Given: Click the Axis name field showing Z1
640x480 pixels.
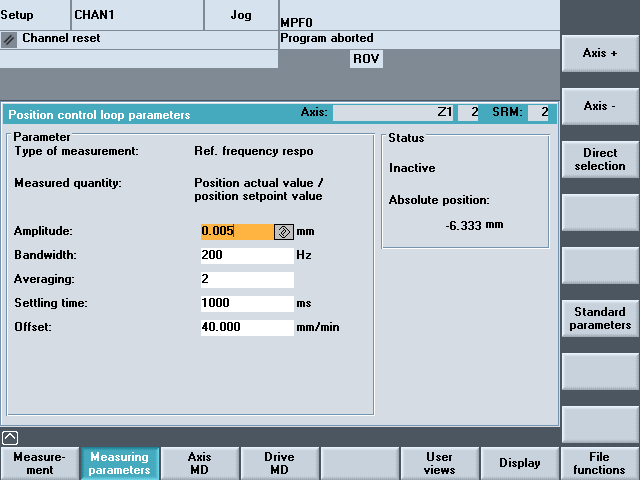Looking at the screenshot, I should click(x=393, y=113).
